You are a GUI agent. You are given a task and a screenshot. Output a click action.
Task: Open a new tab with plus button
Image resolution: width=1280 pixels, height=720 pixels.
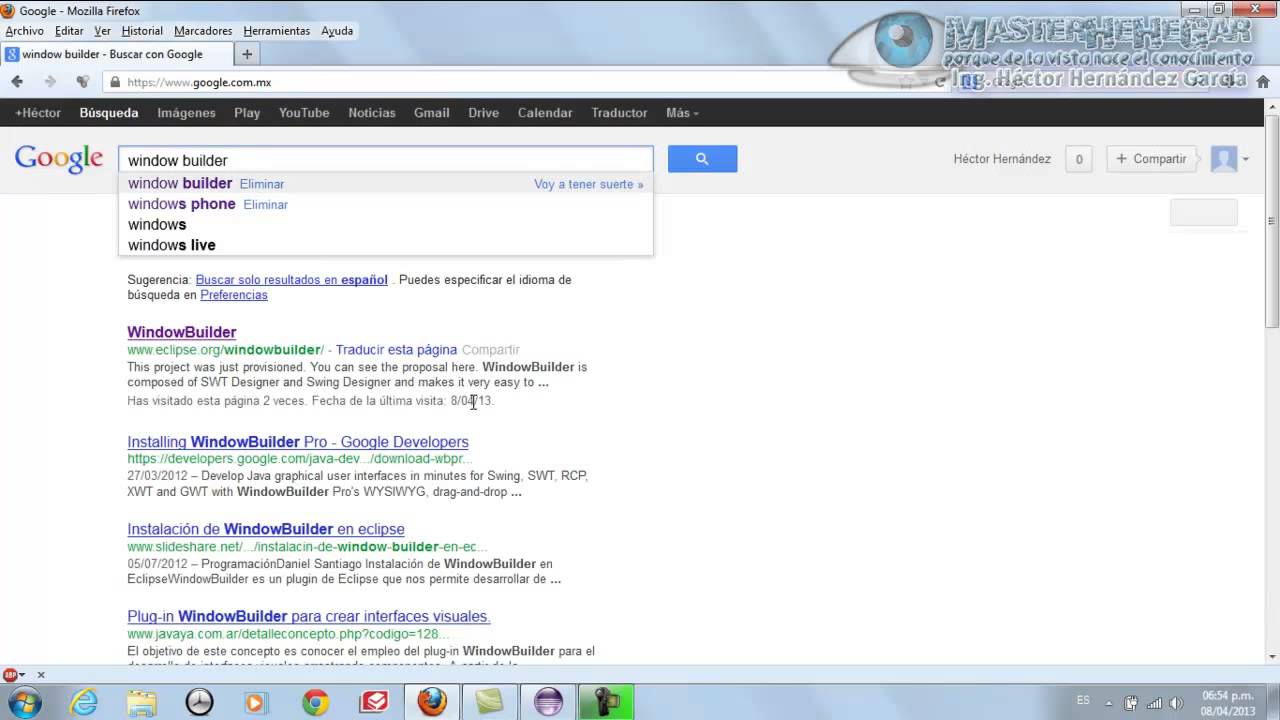247,54
